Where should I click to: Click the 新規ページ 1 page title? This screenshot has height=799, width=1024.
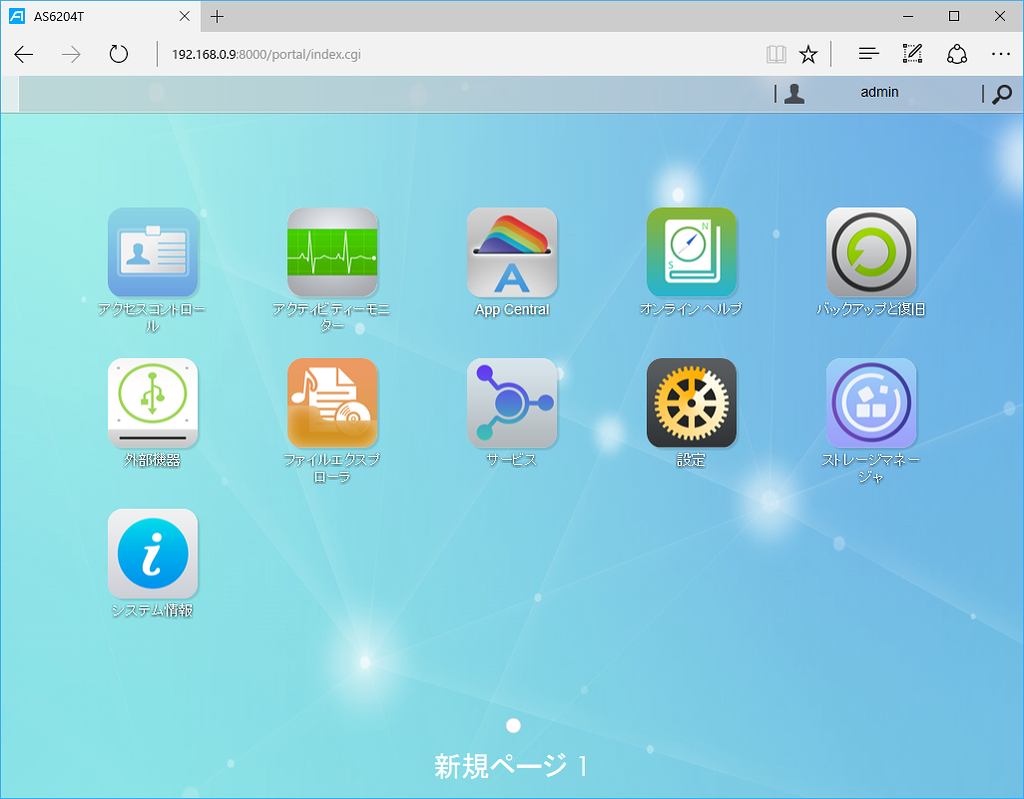[x=511, y=766]
